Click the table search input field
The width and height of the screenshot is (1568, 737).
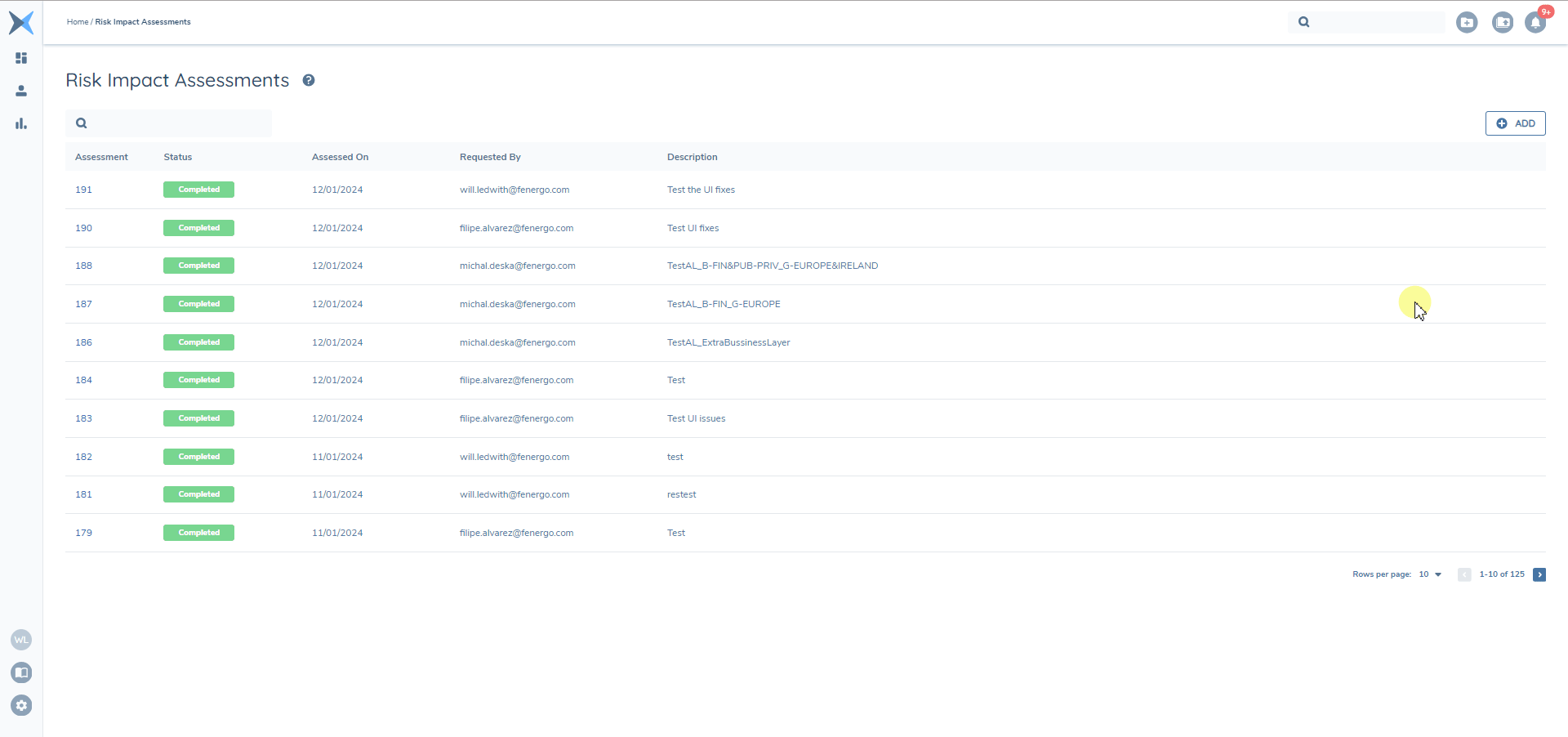pyautogui.click(x=168, y=123)
